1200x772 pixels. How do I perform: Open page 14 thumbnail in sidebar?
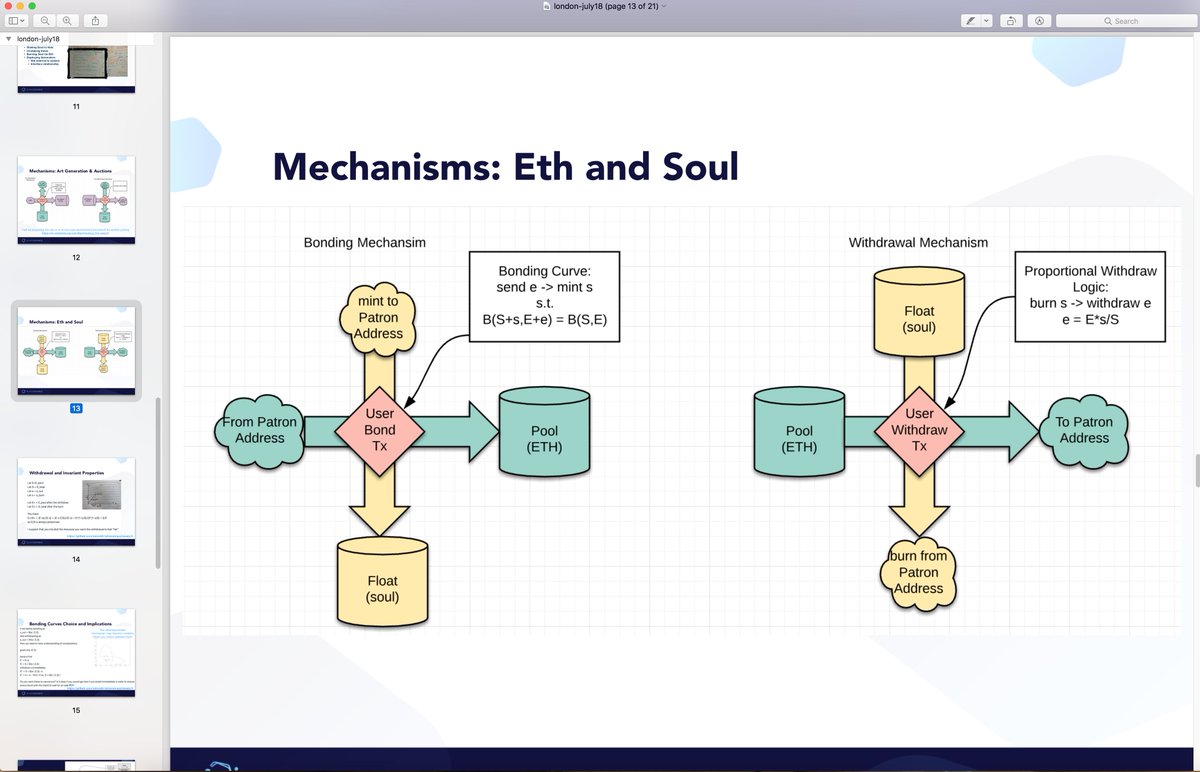[76, 502]
